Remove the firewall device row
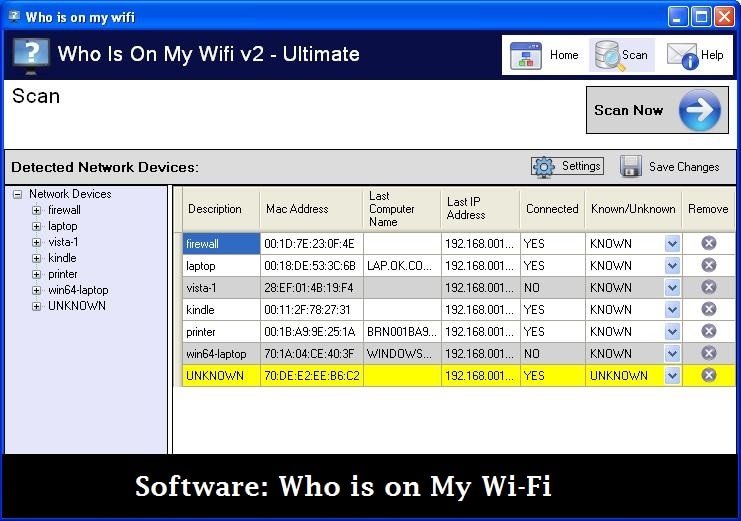Screen dimensions: 741x521 pos(708,243)
